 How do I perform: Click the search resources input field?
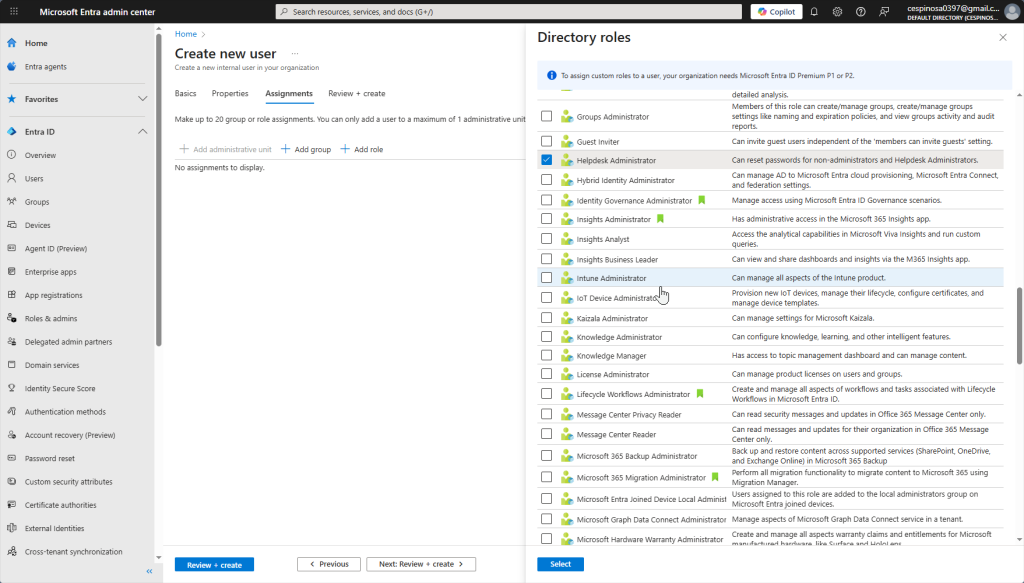click(510, 12)
